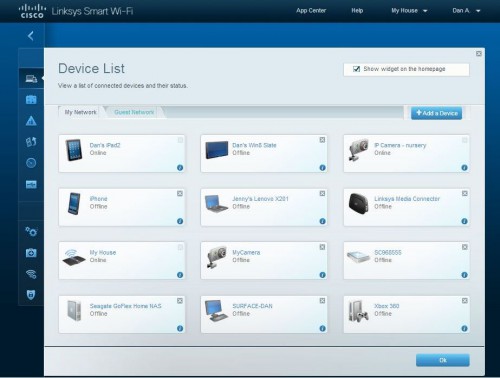Open the Guest Access sidebar icon

pos(31,99)
